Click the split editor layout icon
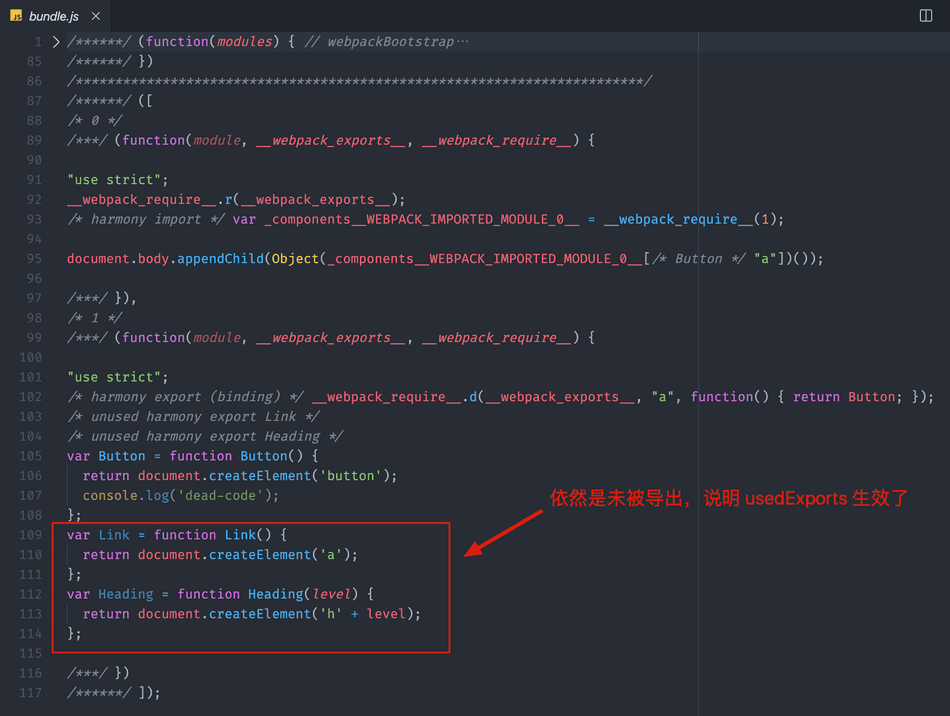 (x=926, y=16)
